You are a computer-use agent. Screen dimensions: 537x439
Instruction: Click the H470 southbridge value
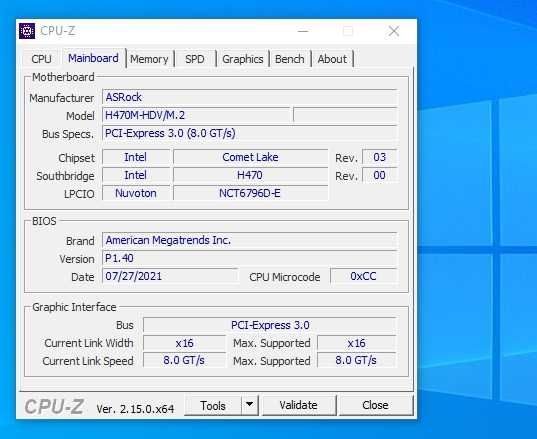(x=250, y=175)
